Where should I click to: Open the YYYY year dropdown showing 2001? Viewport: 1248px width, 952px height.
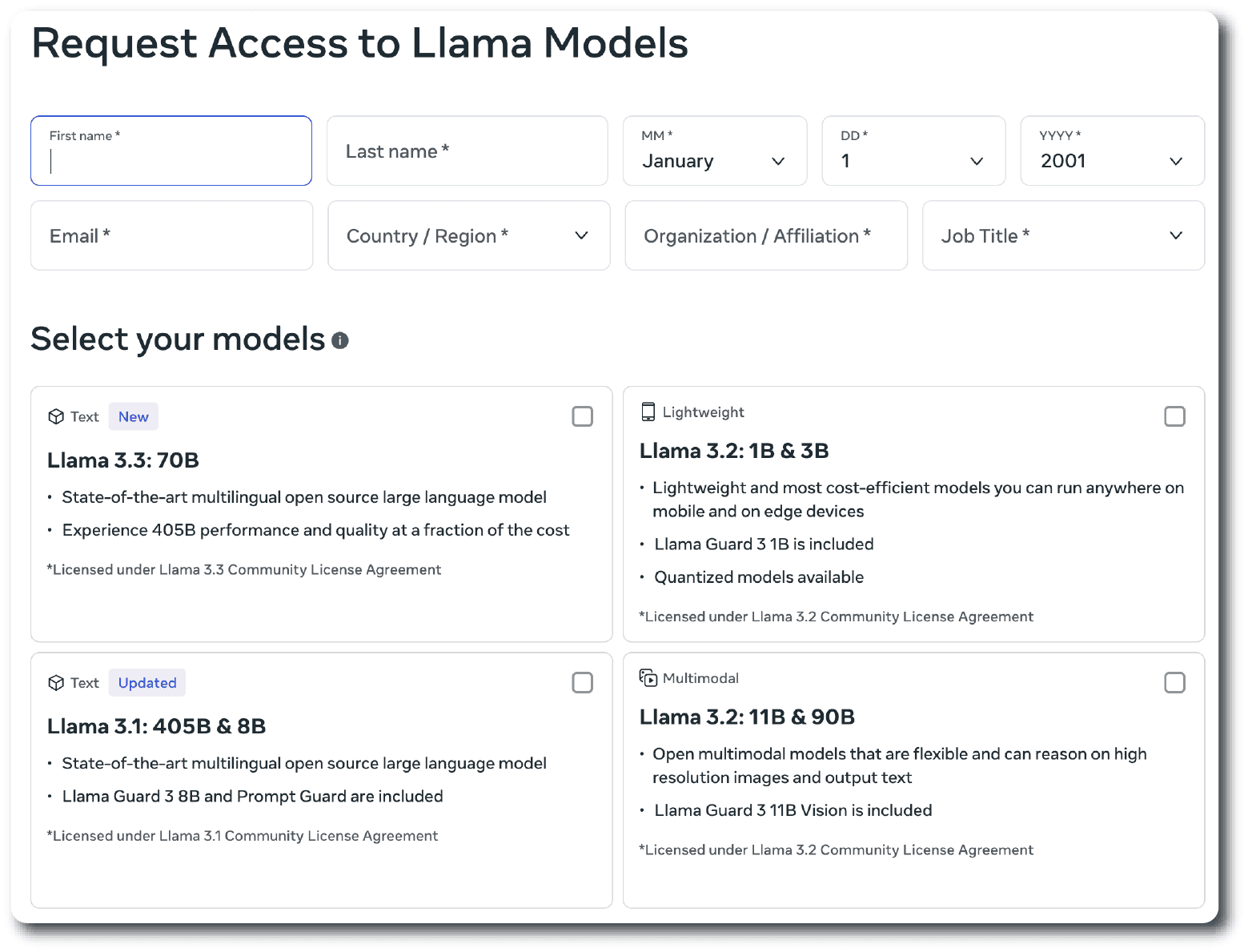point(1111,151)
